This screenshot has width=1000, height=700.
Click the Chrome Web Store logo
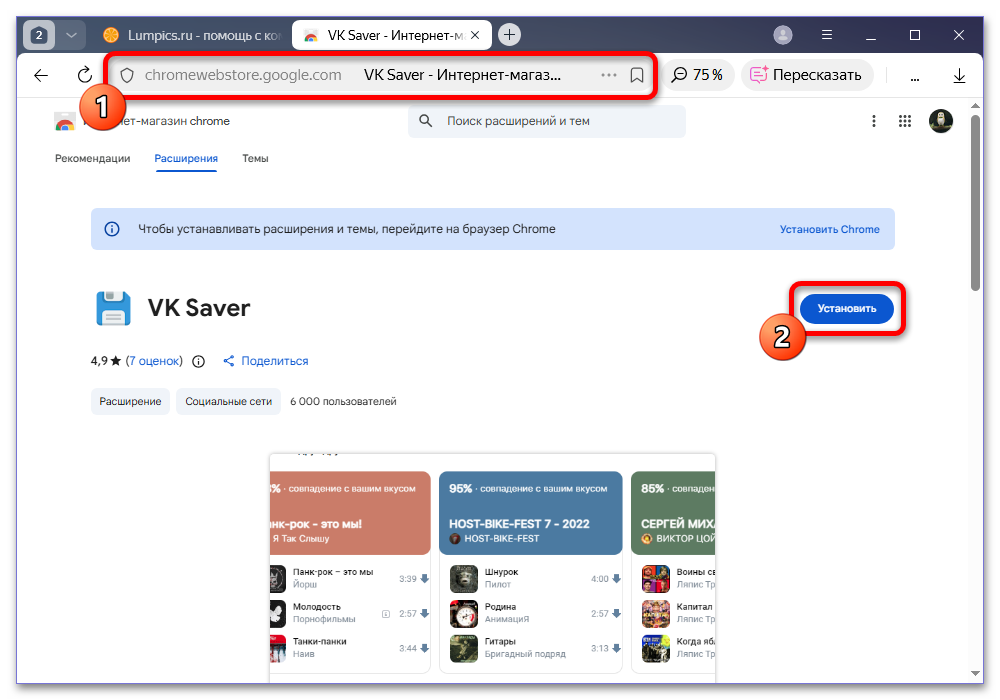[65, 121]
